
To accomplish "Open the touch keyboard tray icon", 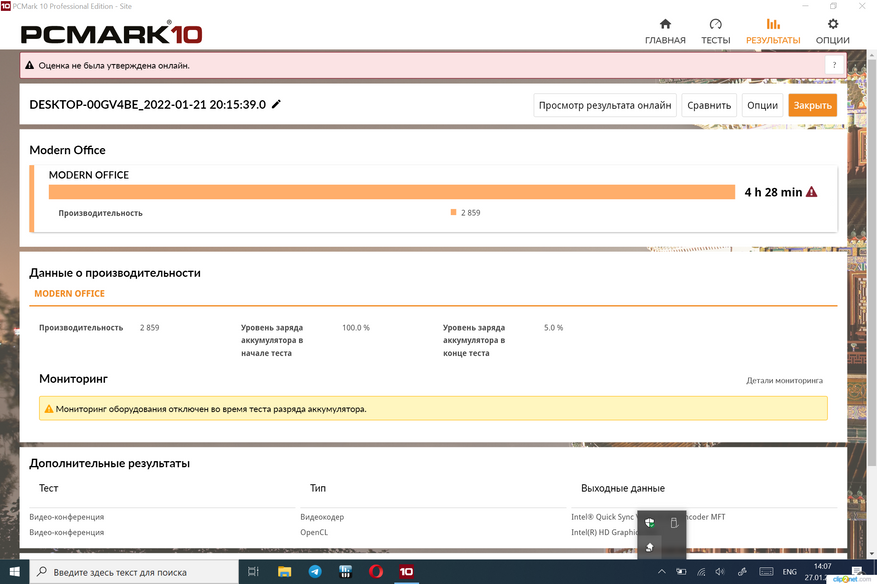I will (x=766, y=572).
